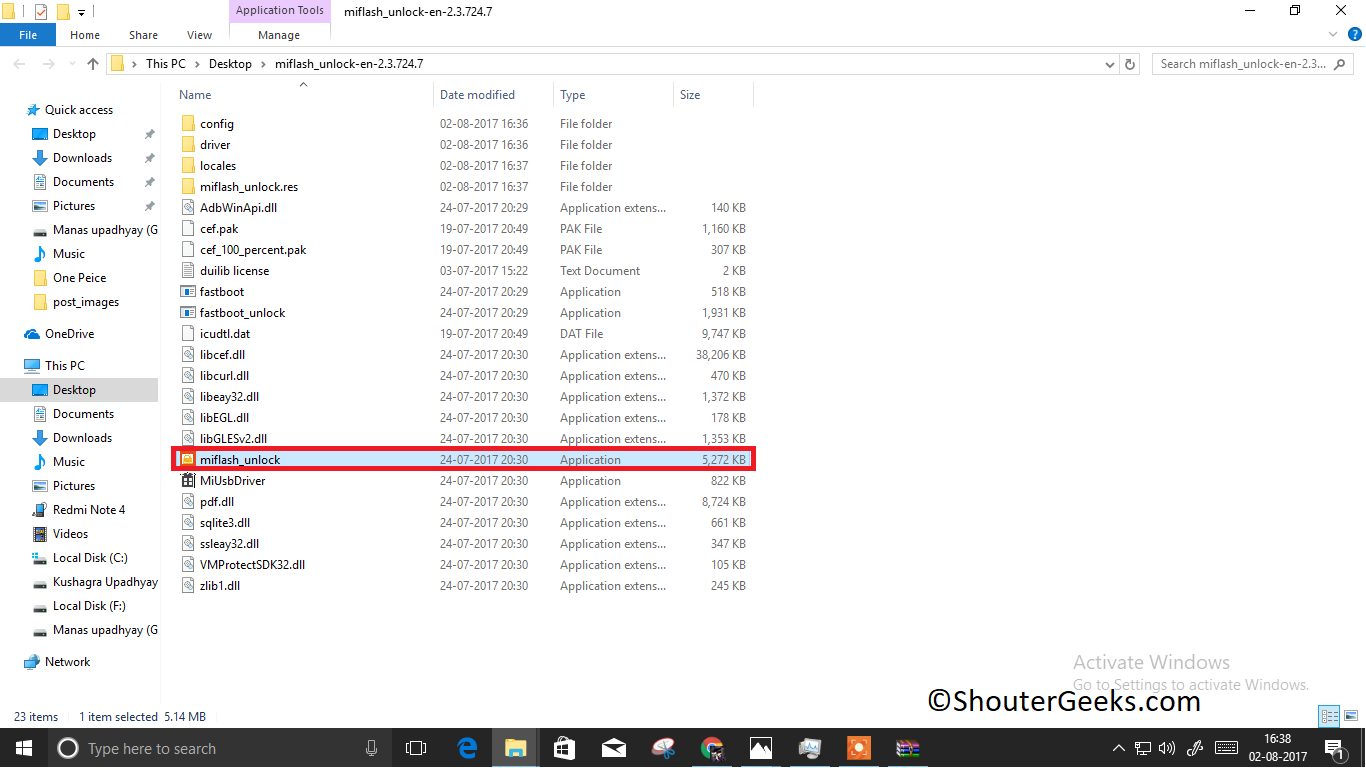Select cef_100_percent.pak file name
This screenshot has width=1366, height=768.
tap(253, 250)
